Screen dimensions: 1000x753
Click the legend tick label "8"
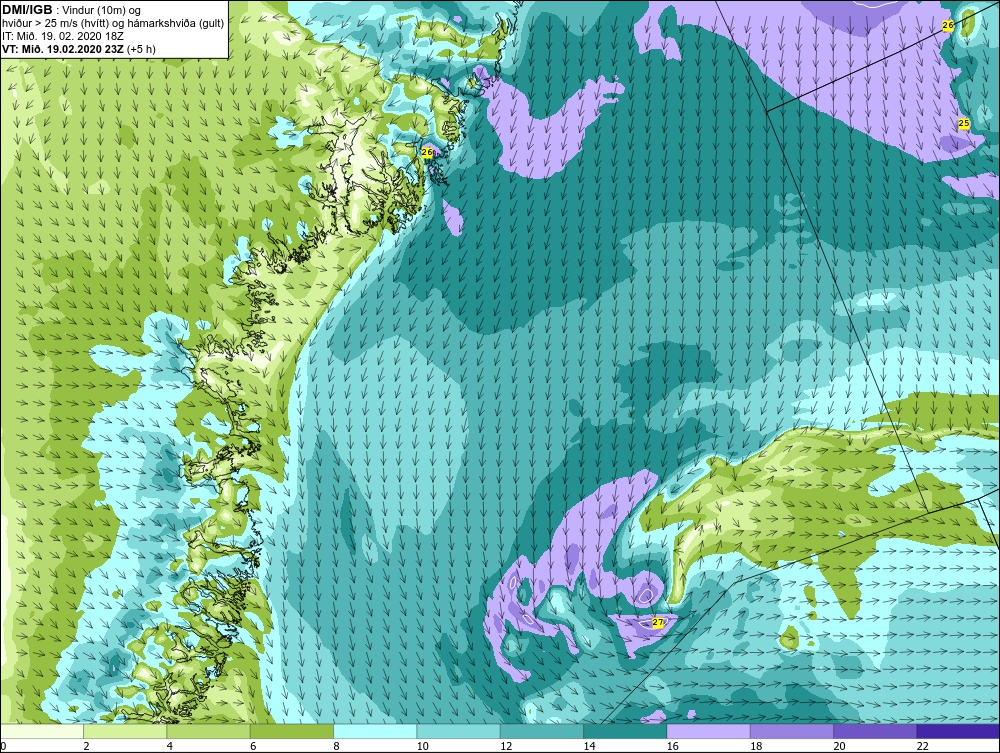337,747
